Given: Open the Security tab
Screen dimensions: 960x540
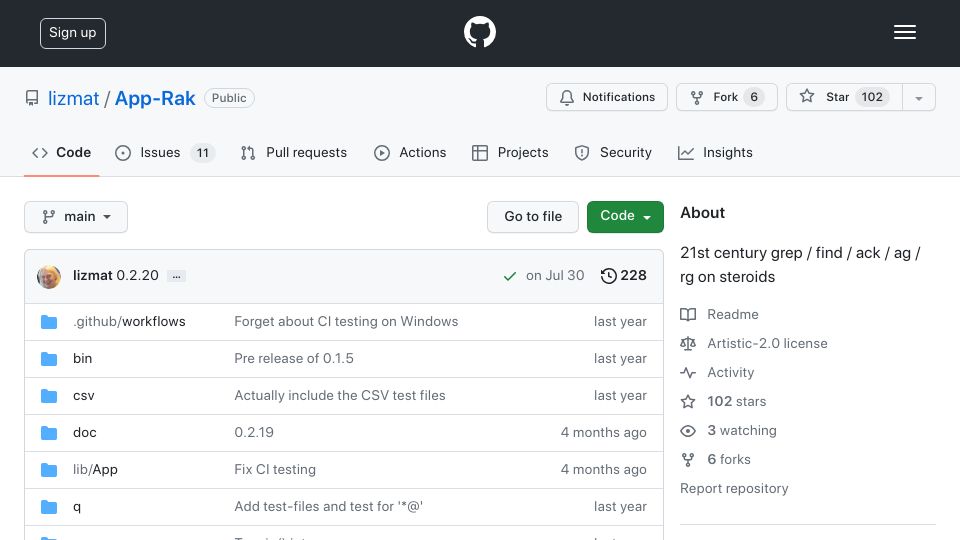Looking at the screenshot, I should (613, 152).
